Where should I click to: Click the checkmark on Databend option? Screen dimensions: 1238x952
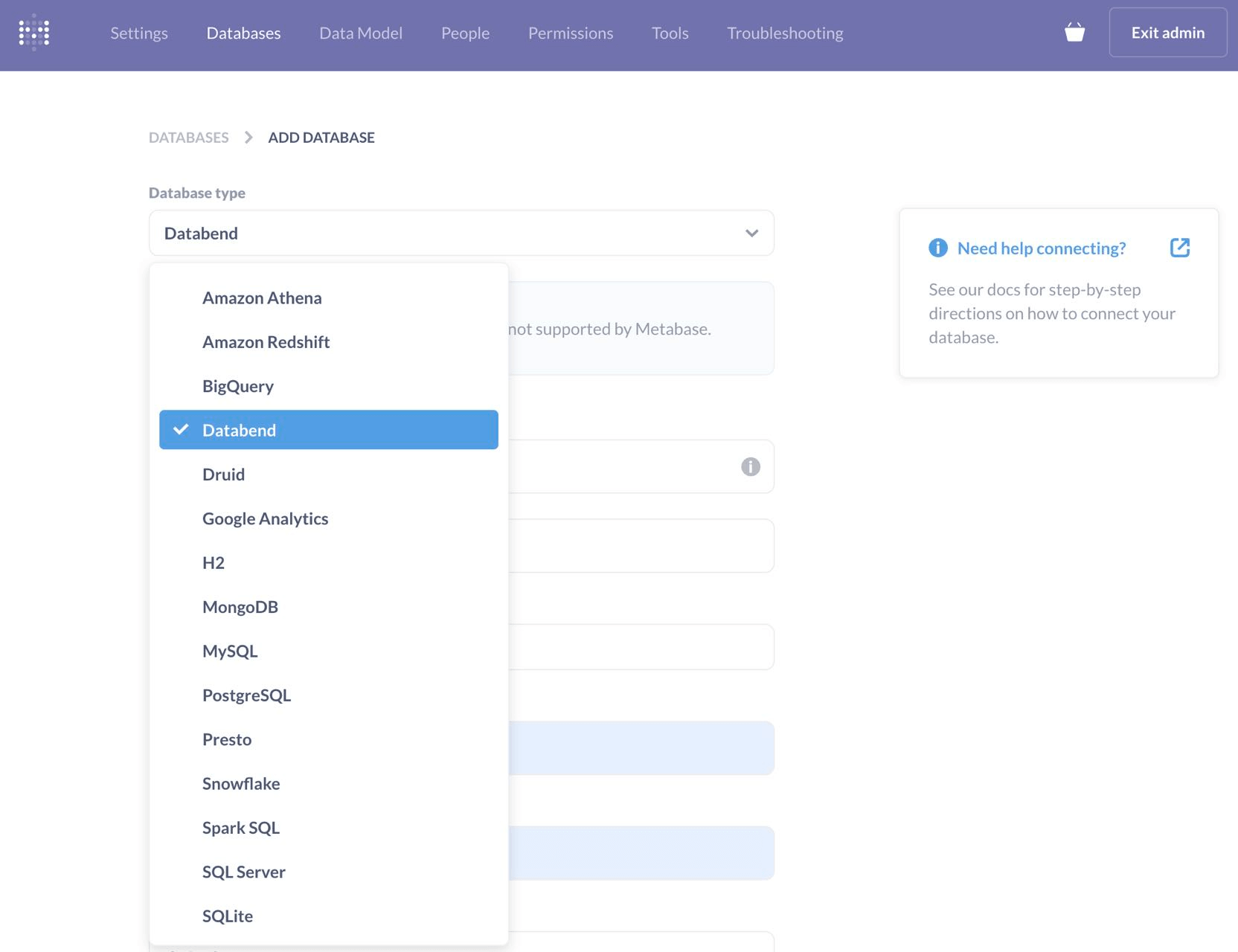point(181,430)
